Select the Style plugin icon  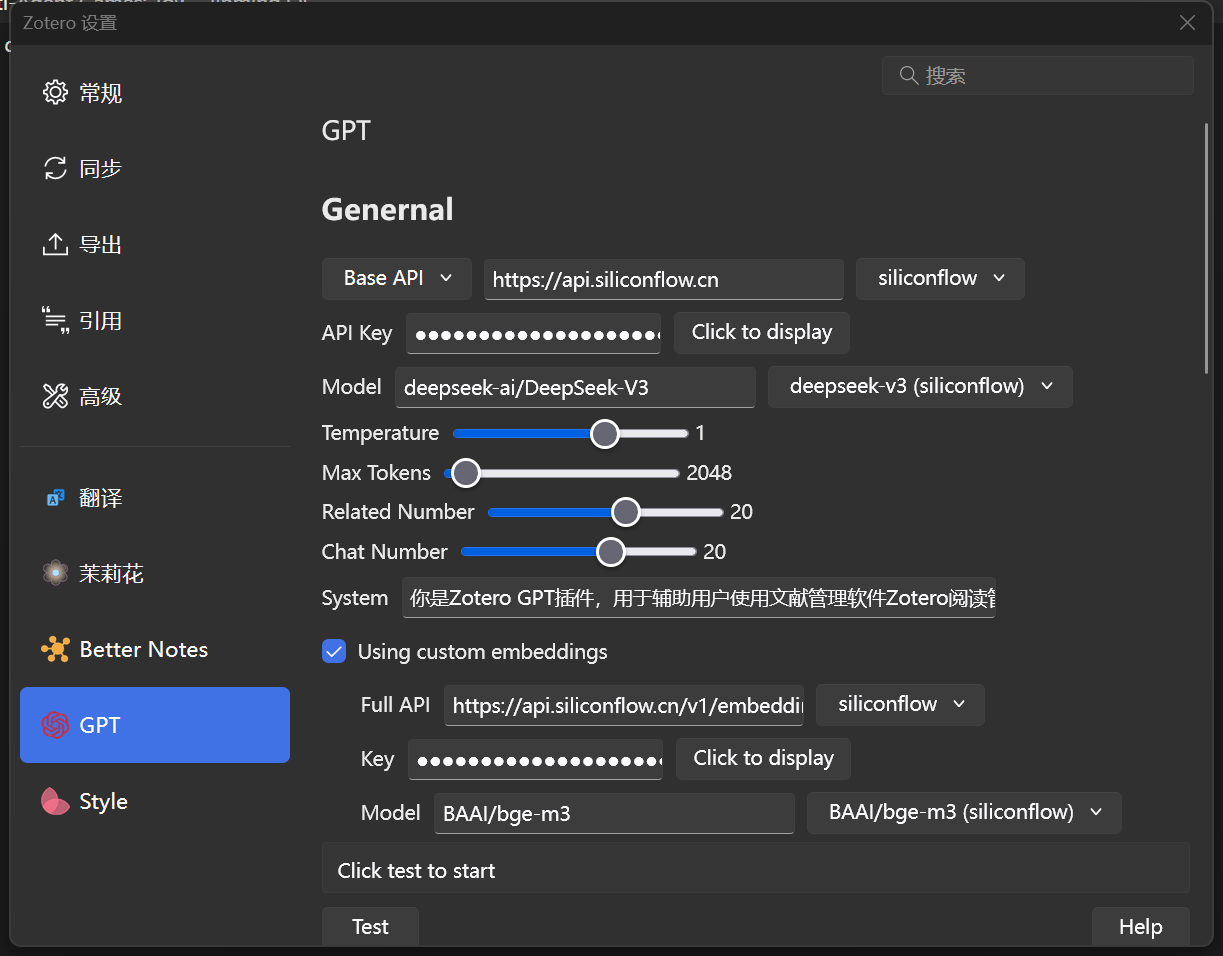pos(55,801)
